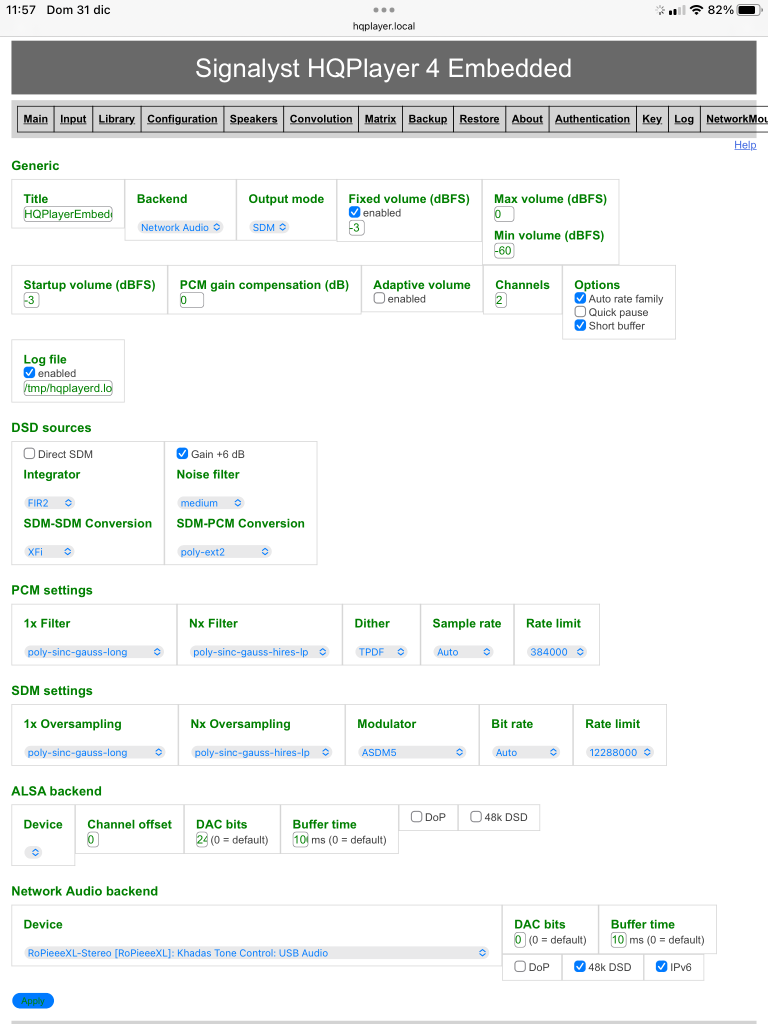Go to the Speakers tab
This screenshot has height=1024, width=768.
[253, 119]
